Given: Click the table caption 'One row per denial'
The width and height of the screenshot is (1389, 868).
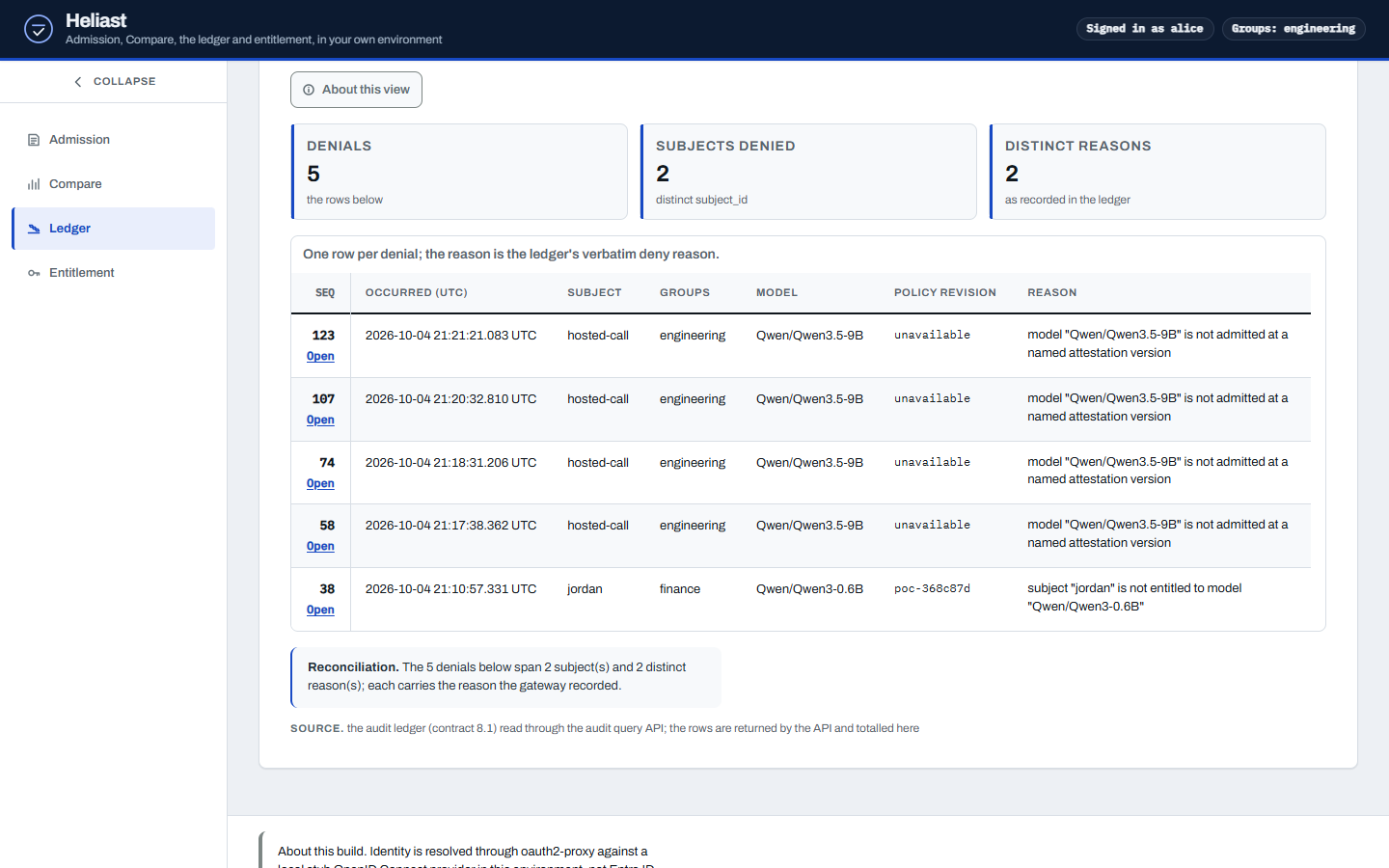Looking at the screenshot, I should [511, 255].
